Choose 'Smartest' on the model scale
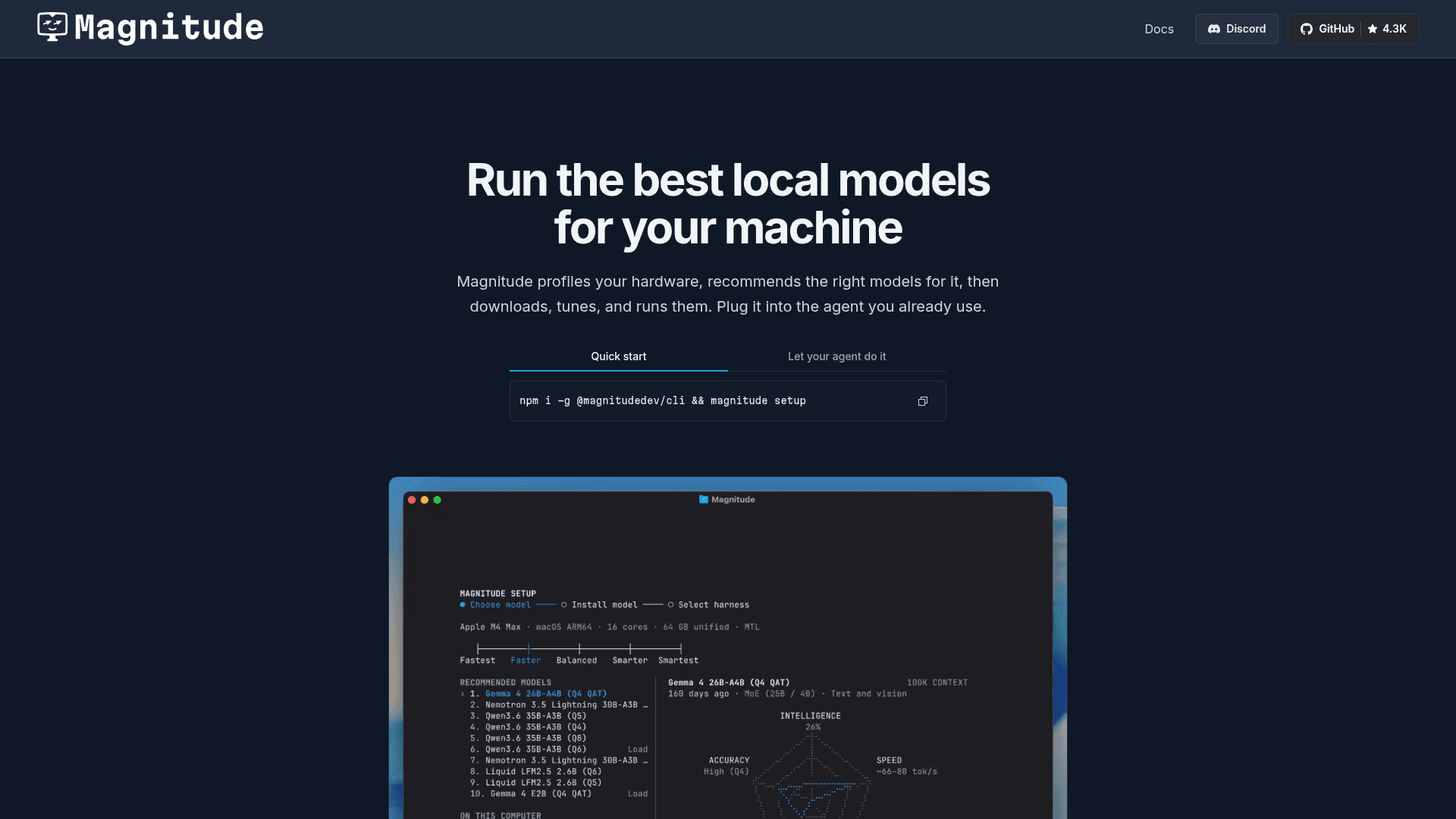 click(x=678, y=661)
